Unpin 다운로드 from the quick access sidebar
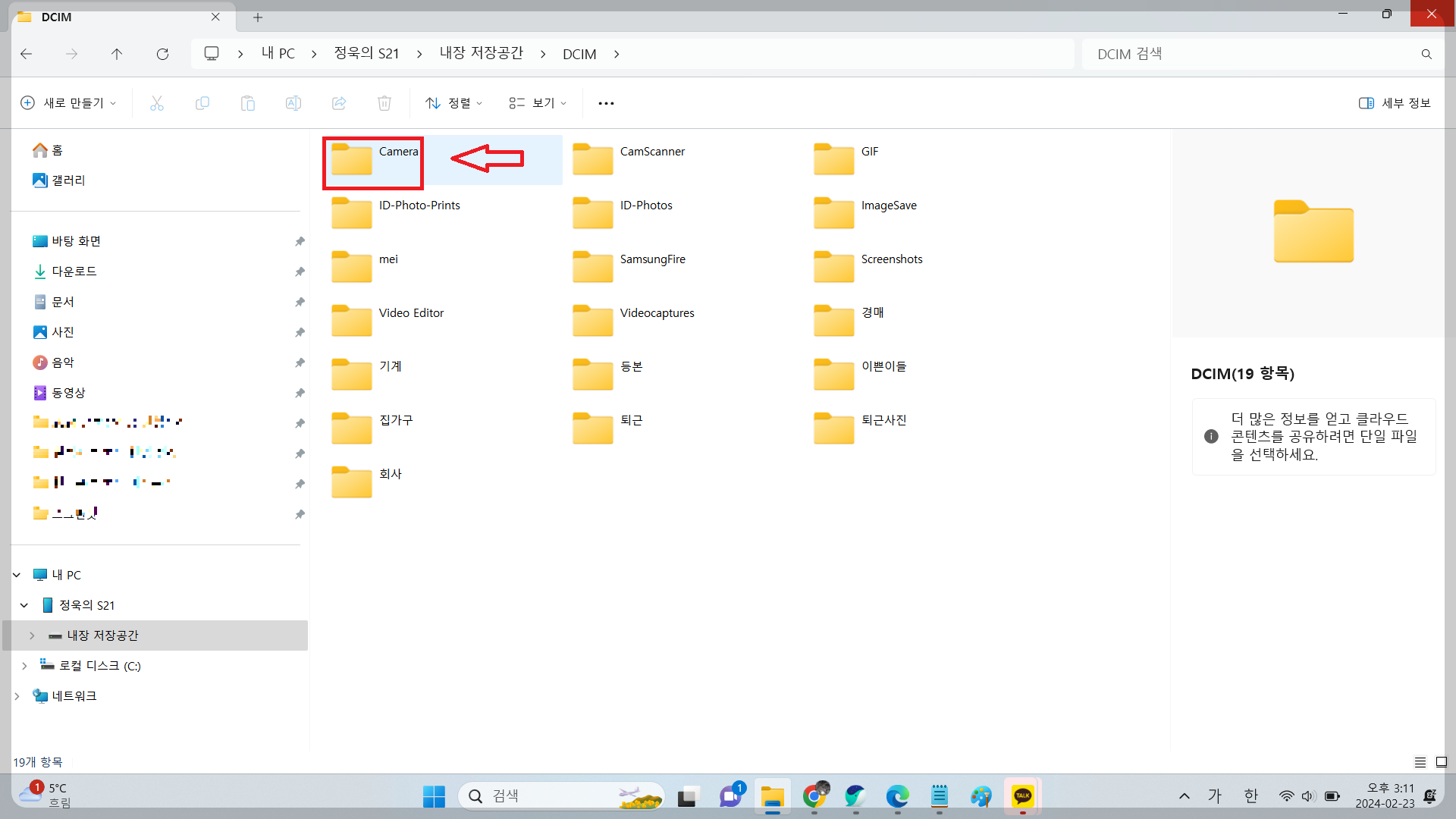1456x819 pixels. [x=300, y=271]
